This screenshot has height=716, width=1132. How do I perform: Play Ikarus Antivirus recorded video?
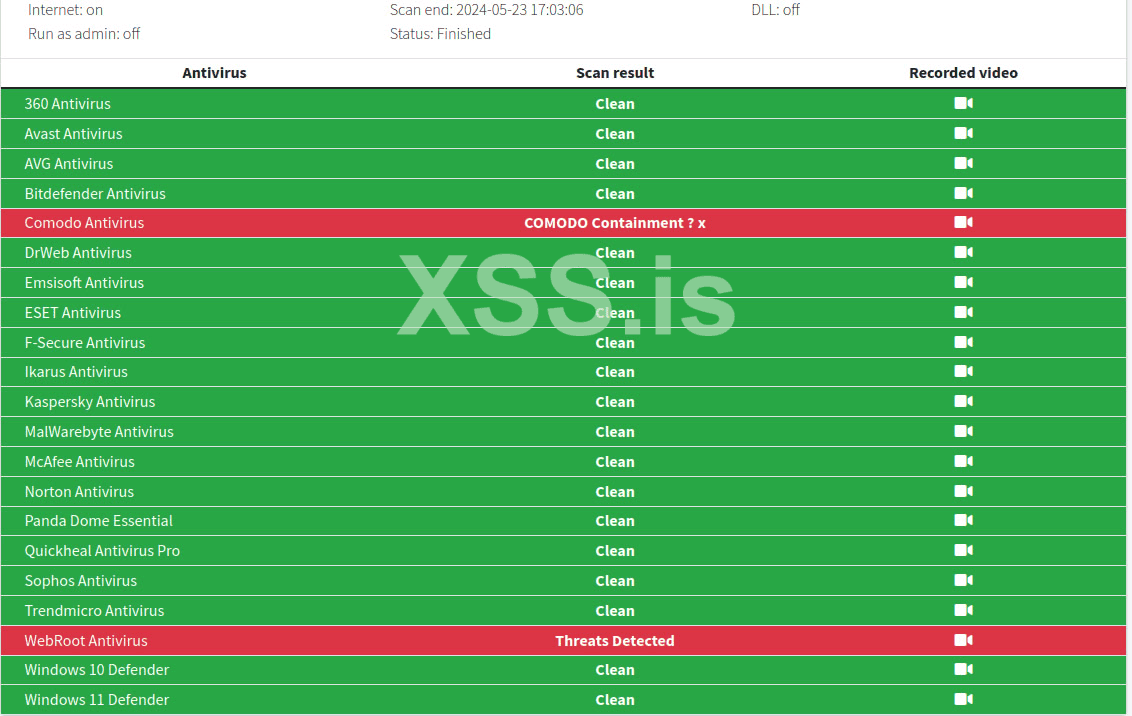tap(963, 371)
